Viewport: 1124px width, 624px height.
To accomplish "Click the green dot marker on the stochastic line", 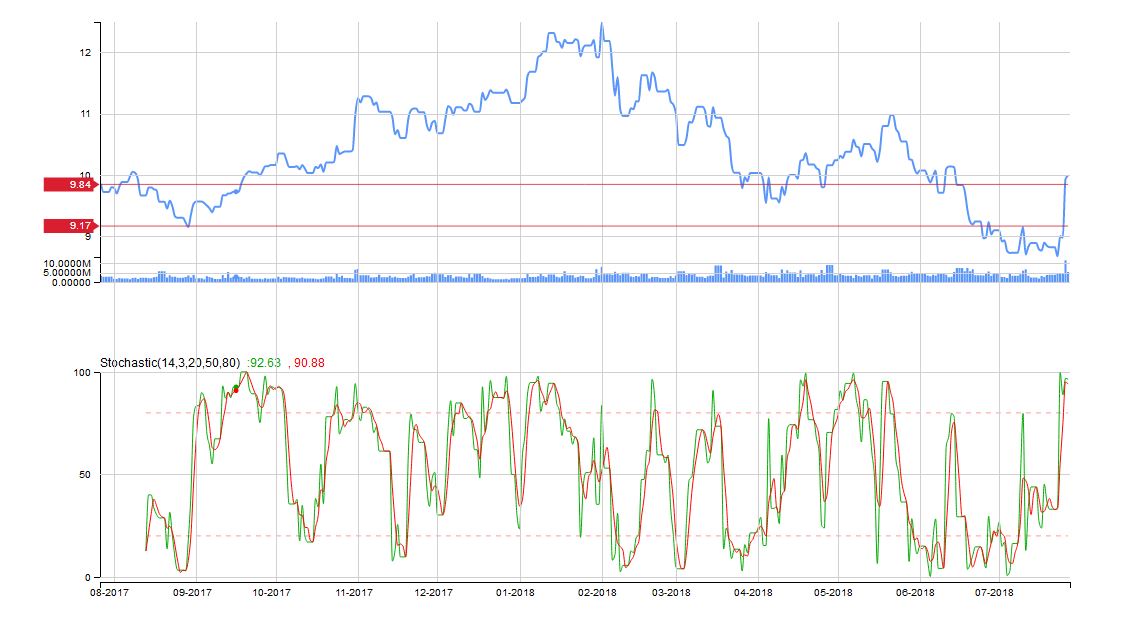I will click(x=236, y=388).
